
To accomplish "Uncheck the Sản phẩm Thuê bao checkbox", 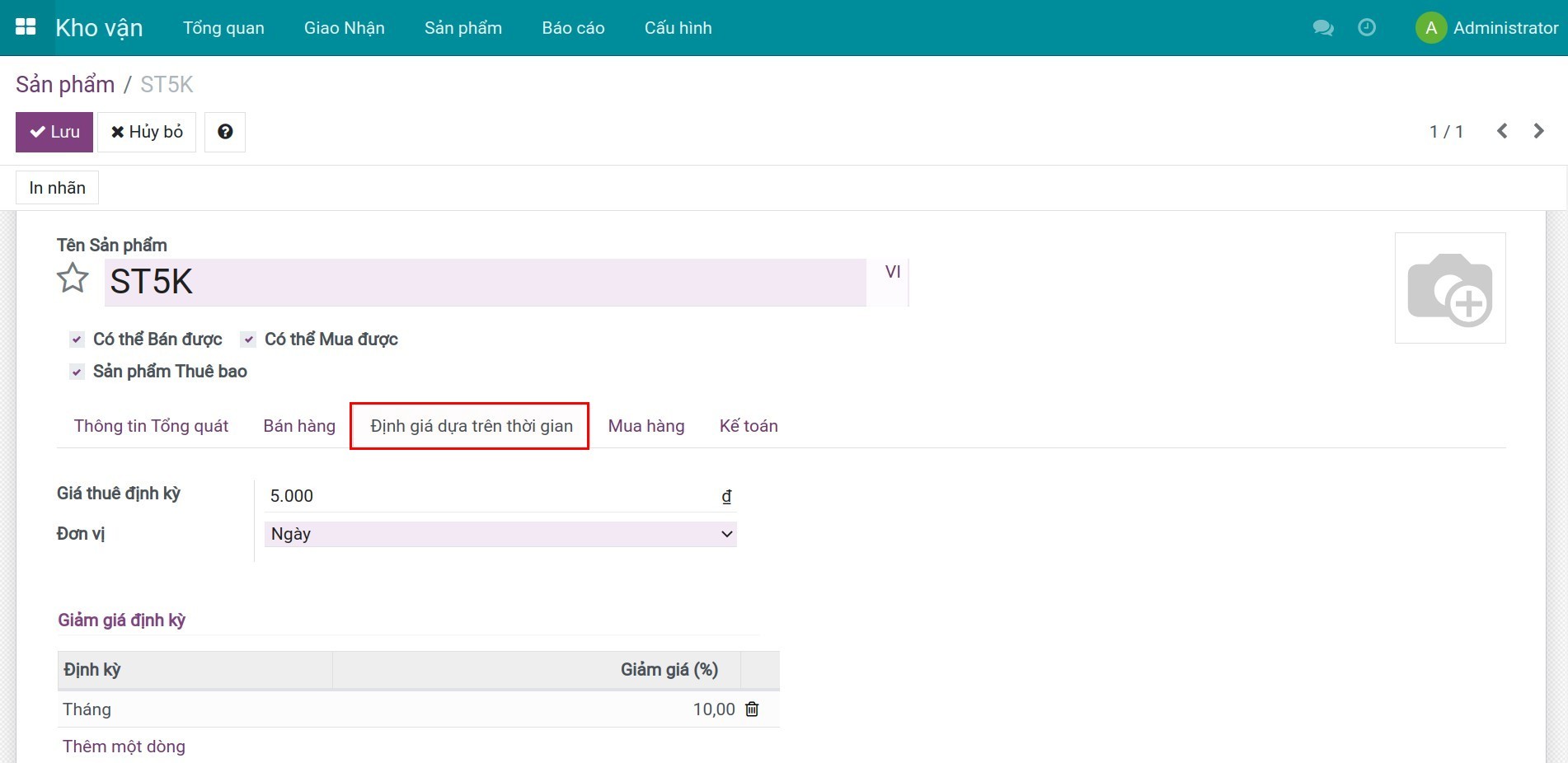I will (77, 372).
